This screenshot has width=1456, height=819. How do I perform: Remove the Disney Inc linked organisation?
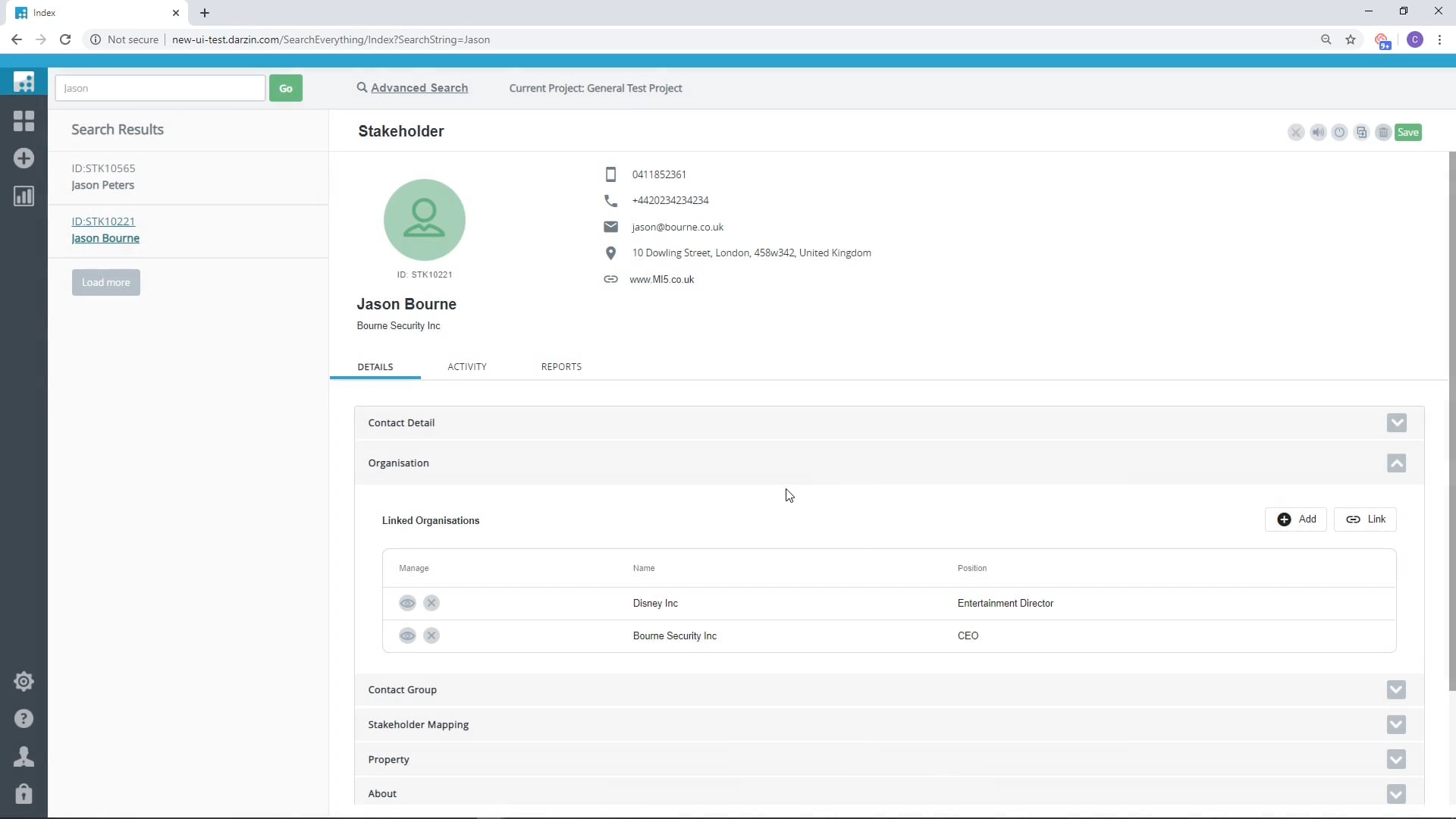(x=431, y=604)
